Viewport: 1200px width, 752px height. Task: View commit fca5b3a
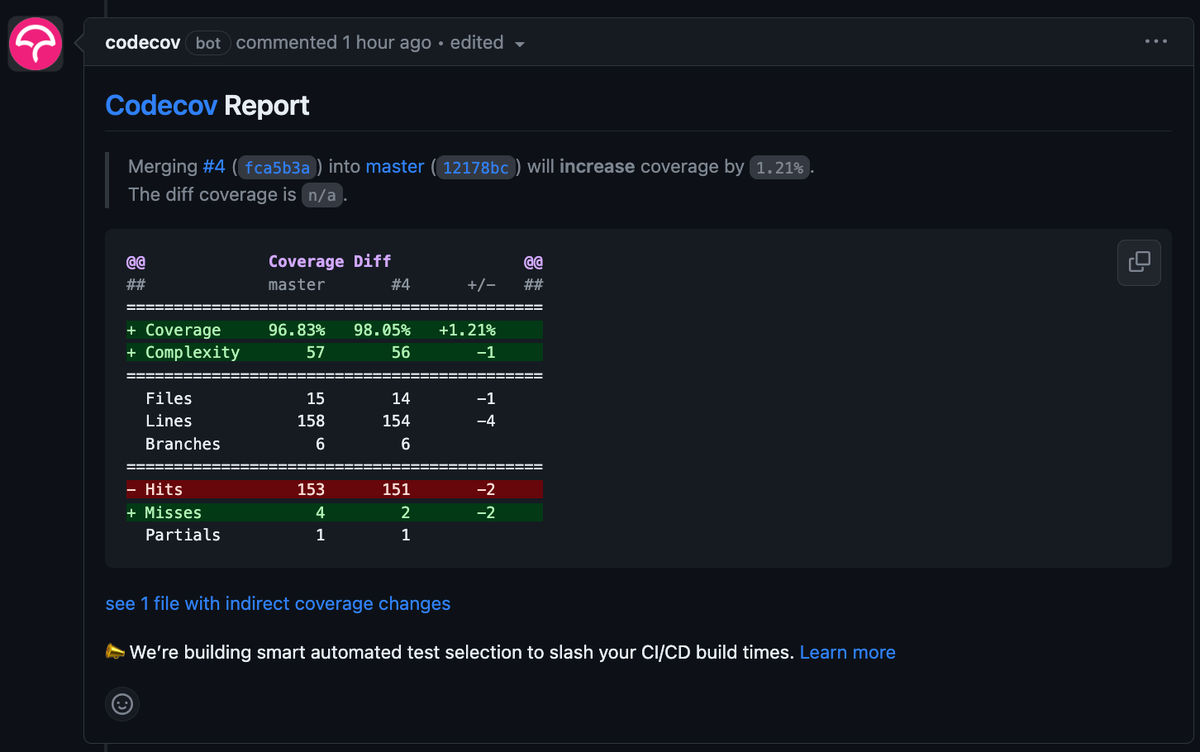point(277,167)
